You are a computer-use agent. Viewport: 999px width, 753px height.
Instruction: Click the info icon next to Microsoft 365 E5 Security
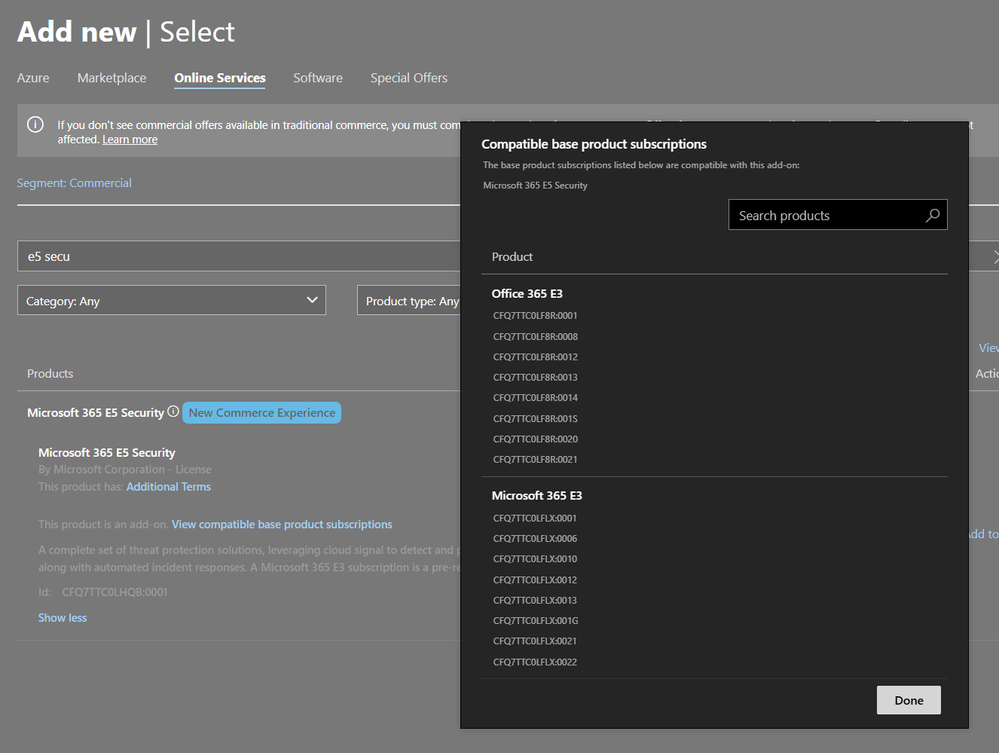173,412
